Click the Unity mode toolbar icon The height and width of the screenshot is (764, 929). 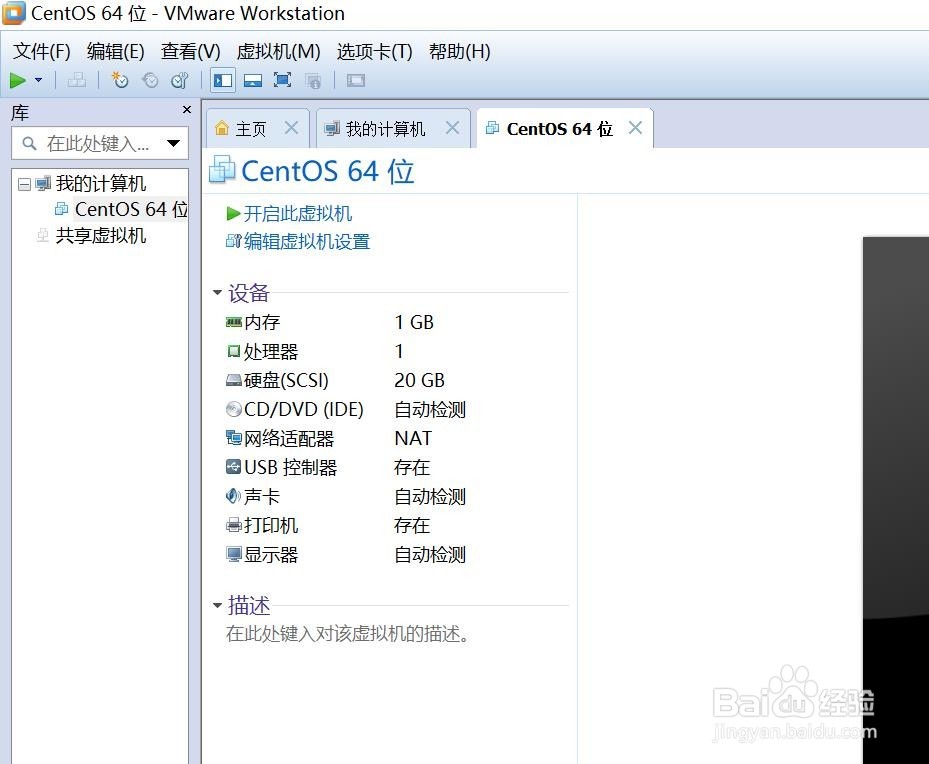313,80
